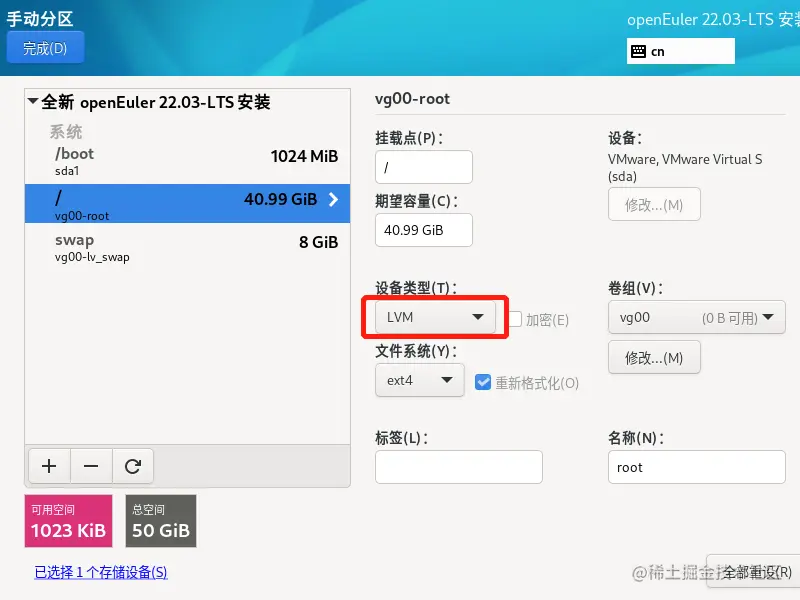Click the 名称(N) name field containing root
Screen dimensions: 800x600
[x=696, y=467]
